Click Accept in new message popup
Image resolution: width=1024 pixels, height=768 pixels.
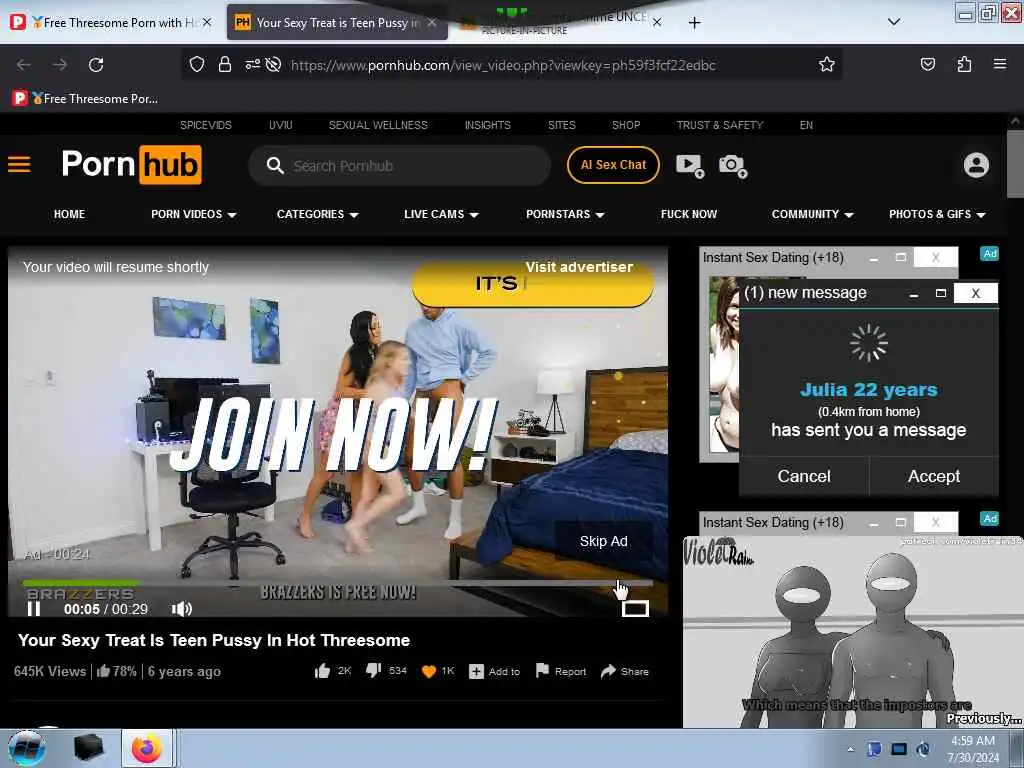pos(934,476)
